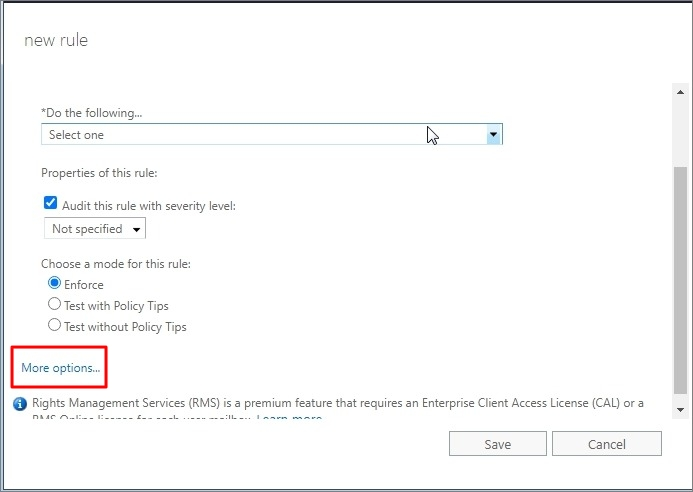This screenshot has height=492, width=693.
Task: Choose the Test without Policy Tips radio button
Action: tap(54, 325)
